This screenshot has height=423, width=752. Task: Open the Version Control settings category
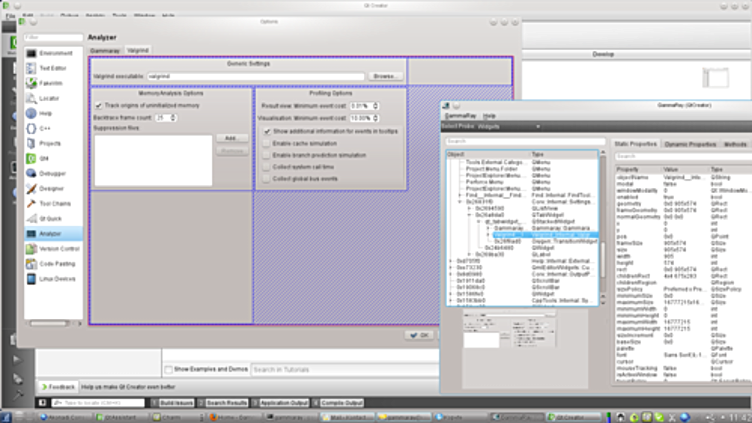33,248
